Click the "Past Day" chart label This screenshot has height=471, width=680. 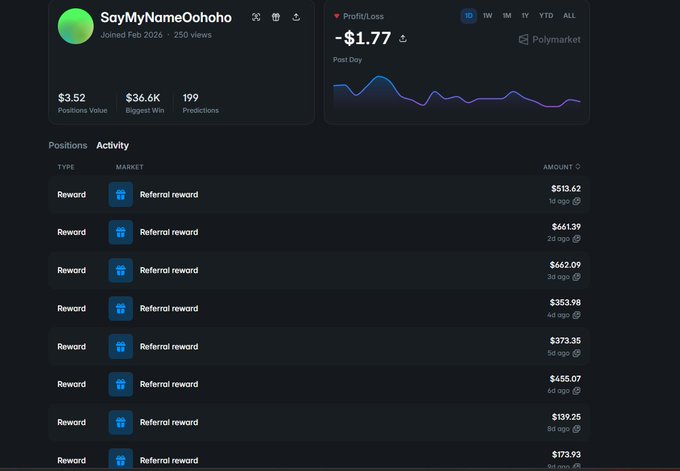tap(347, 60)
